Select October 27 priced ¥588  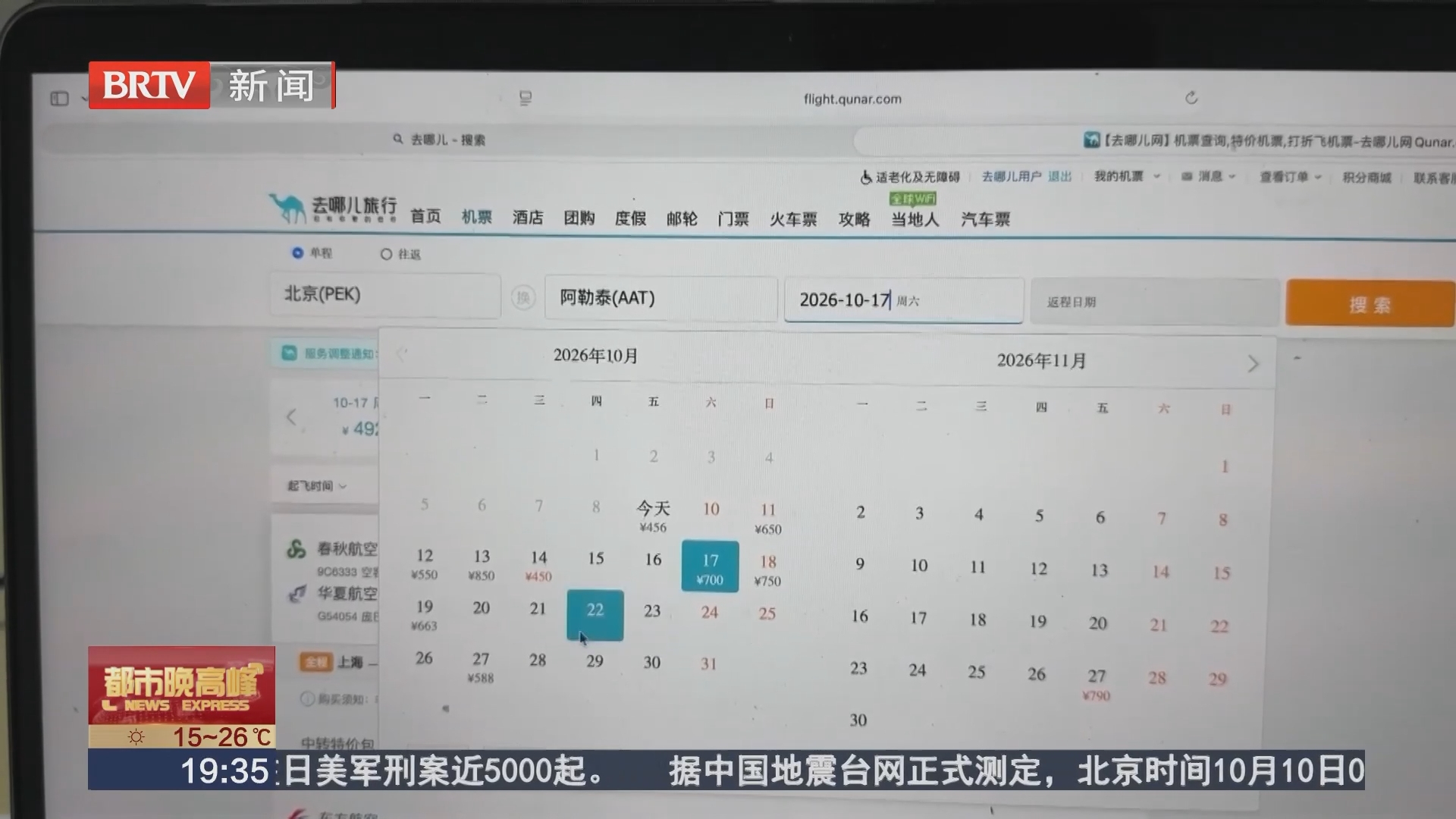coord(481,667)
